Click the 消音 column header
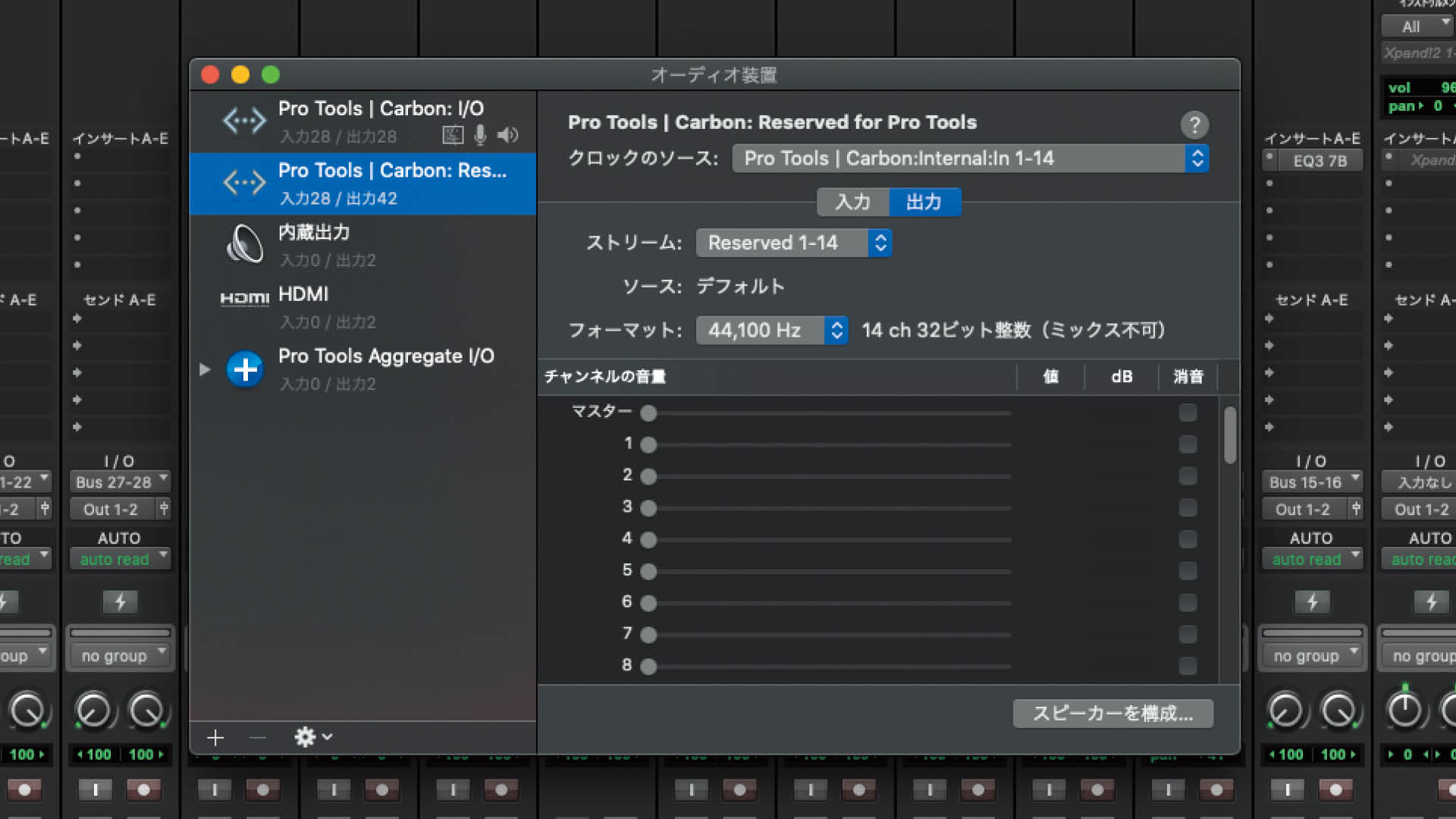1456x819 pixels. [x=1188, y=377]
